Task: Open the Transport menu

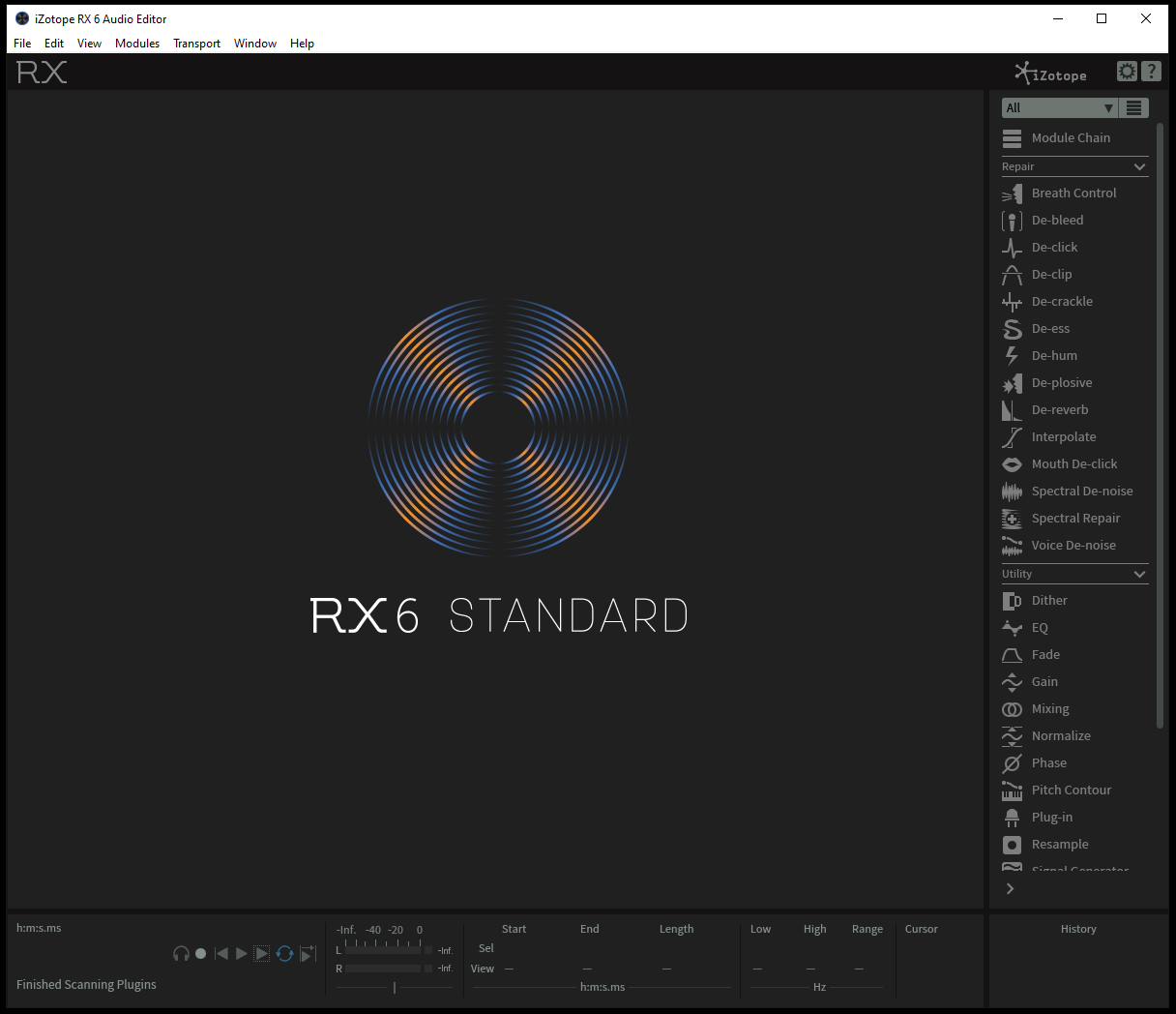Action: pyautogui.click(x=197, y=44)
